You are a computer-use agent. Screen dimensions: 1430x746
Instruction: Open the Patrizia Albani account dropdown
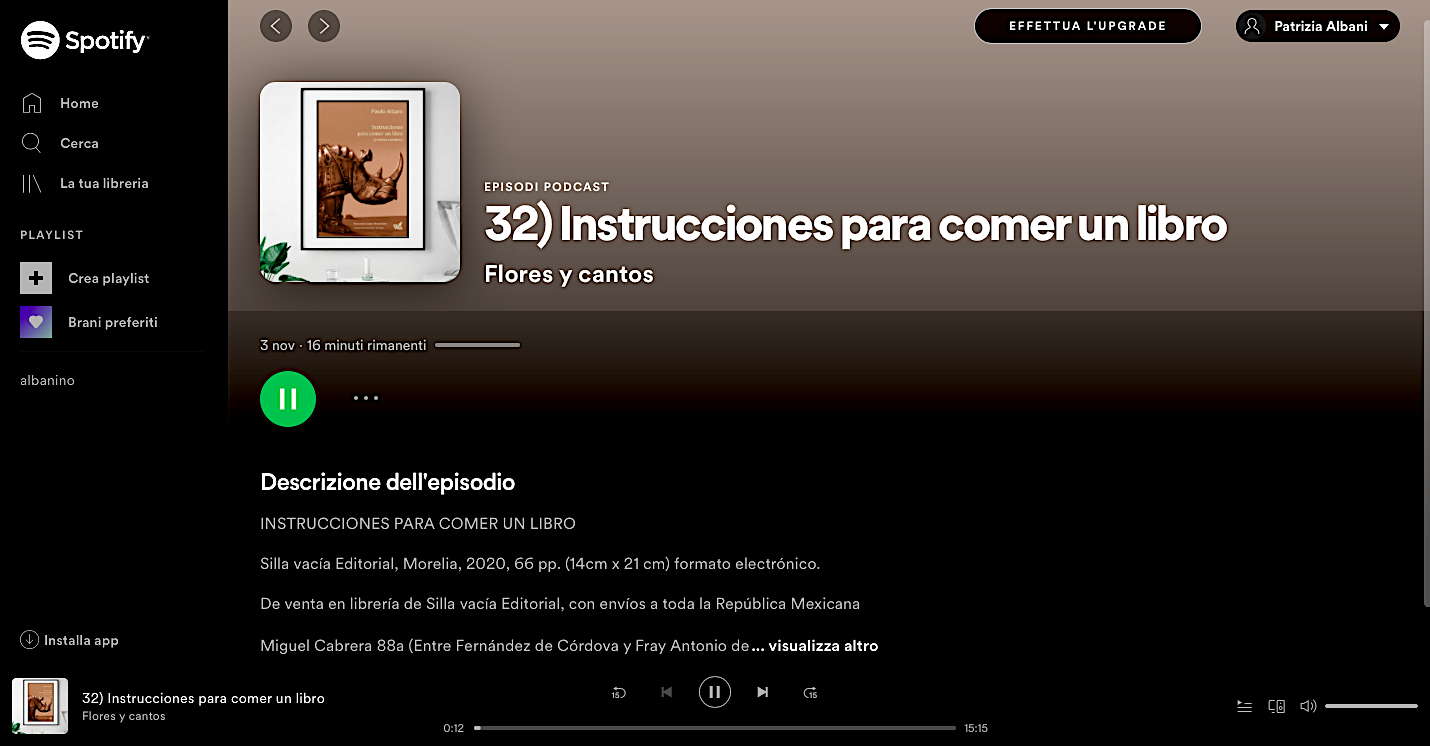(1317, 26)
